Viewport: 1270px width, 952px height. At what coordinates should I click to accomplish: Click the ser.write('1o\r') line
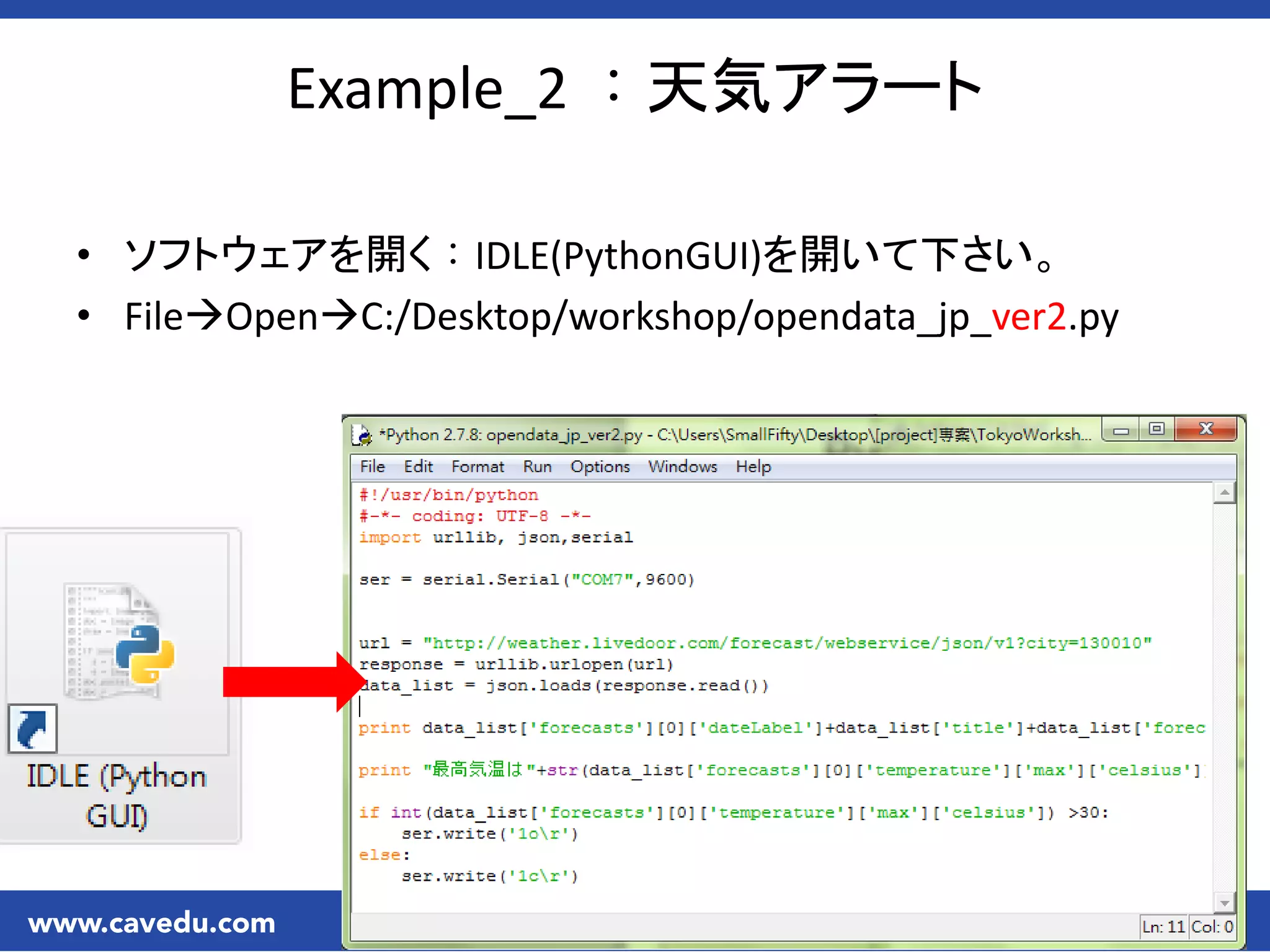pyautogui.click(x=490, y=834)
